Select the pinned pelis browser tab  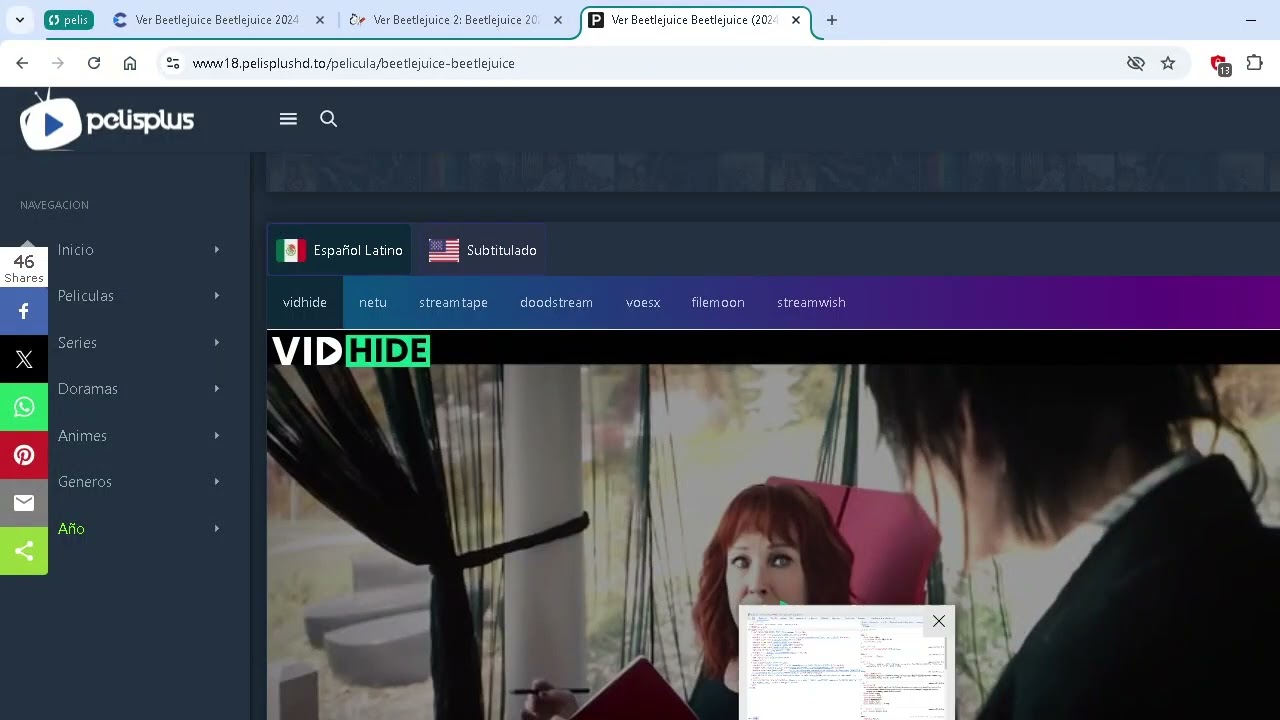tap(68, 19)
